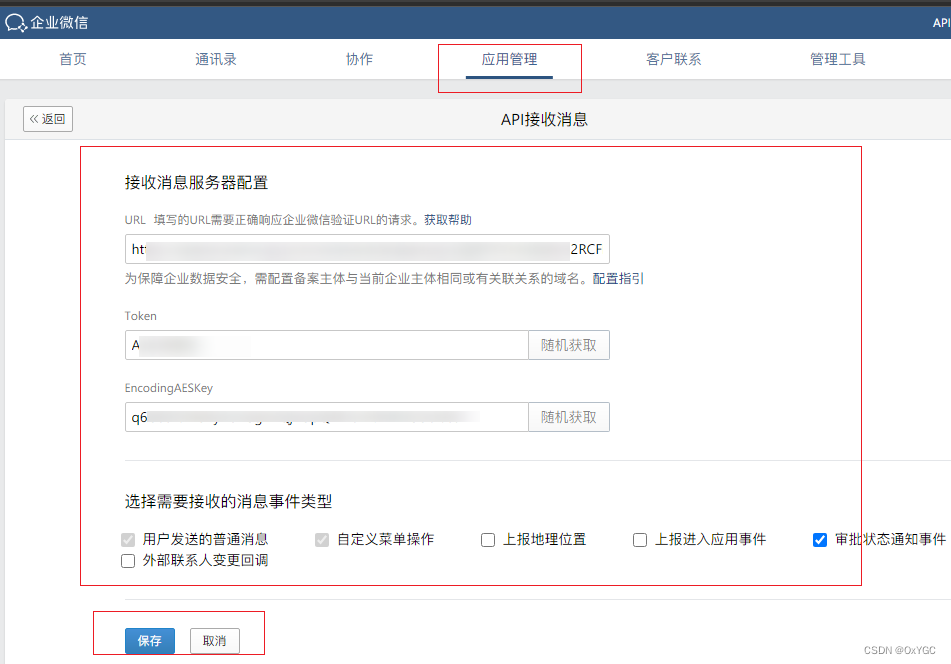Click the API接收消息 page title

[x=544, y=119]
